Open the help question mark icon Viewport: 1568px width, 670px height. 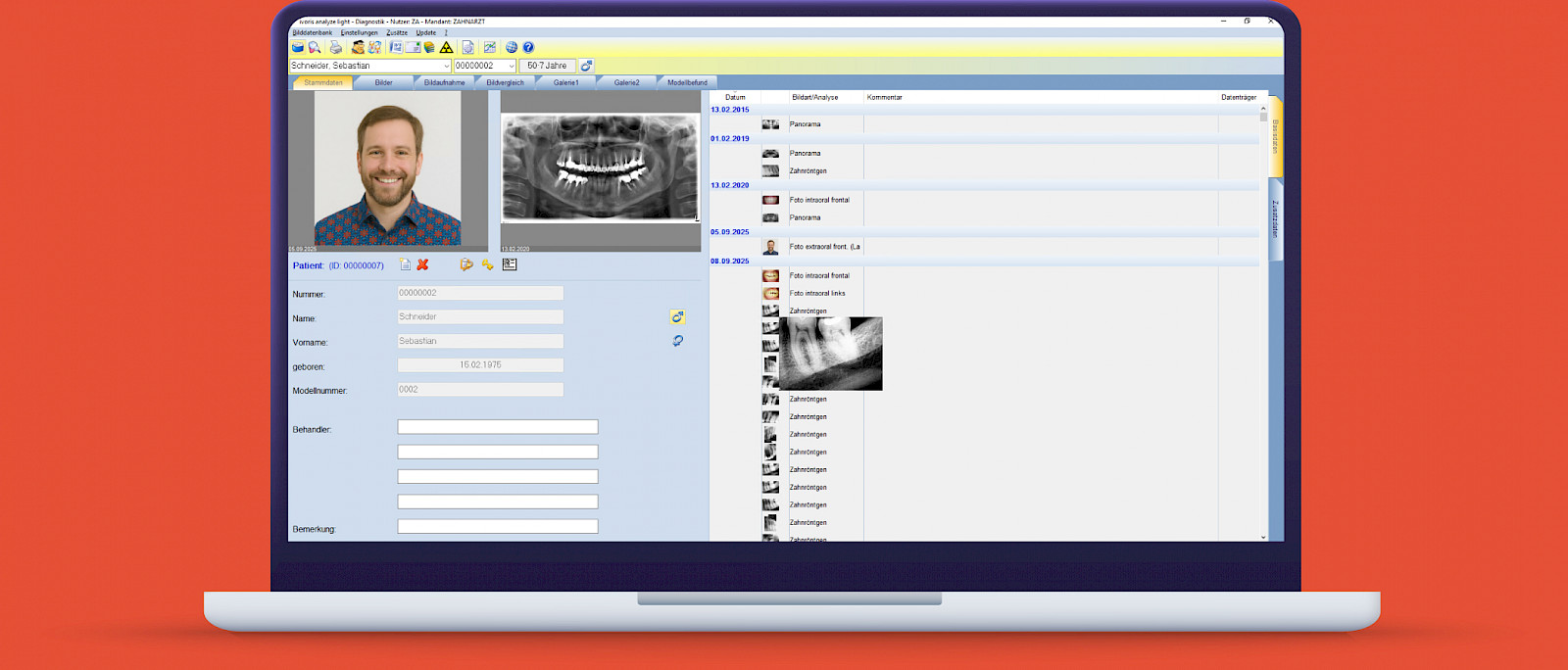click(x=528, y=47)
